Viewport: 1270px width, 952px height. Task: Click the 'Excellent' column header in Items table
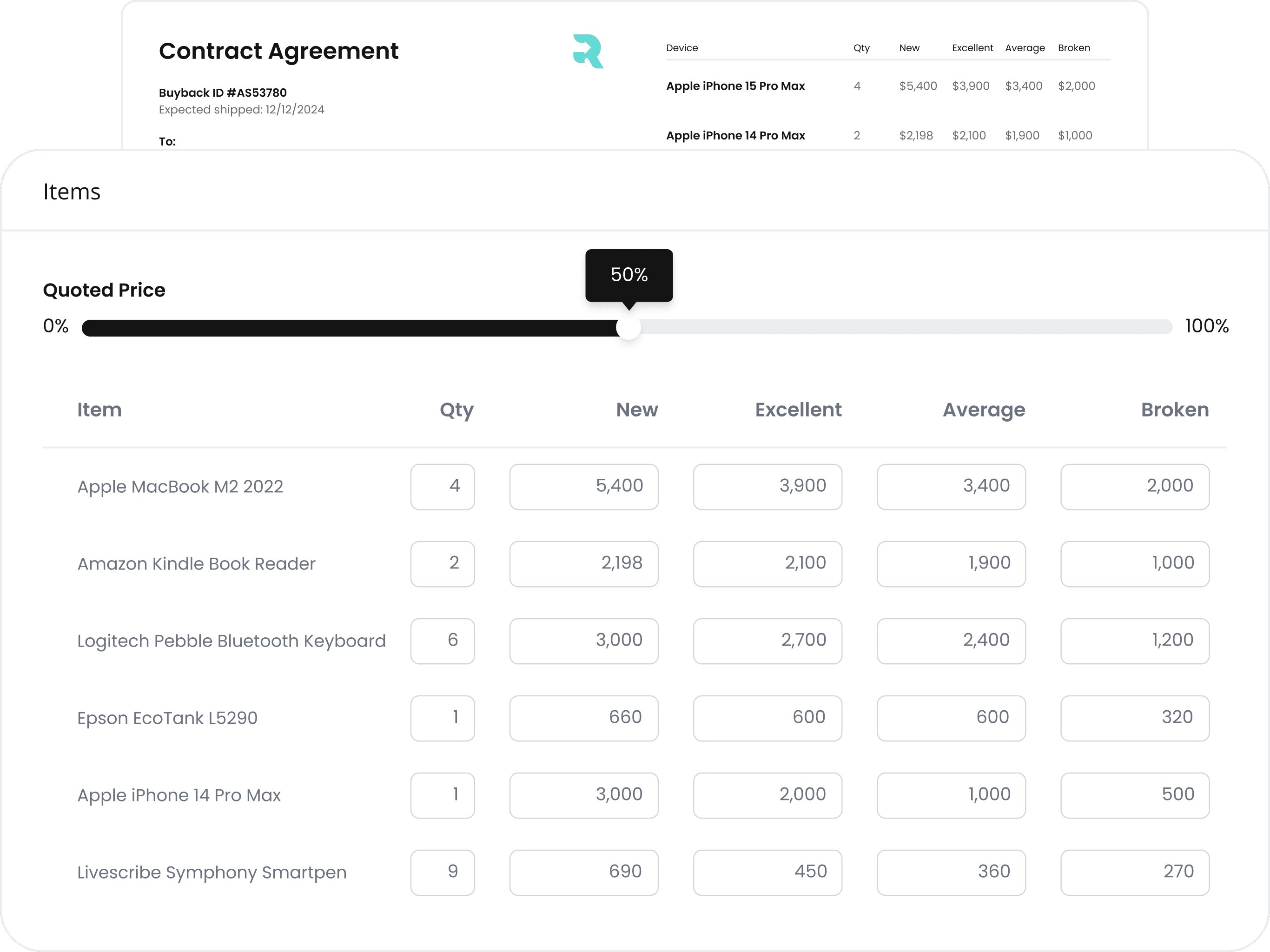click(799, 410)
